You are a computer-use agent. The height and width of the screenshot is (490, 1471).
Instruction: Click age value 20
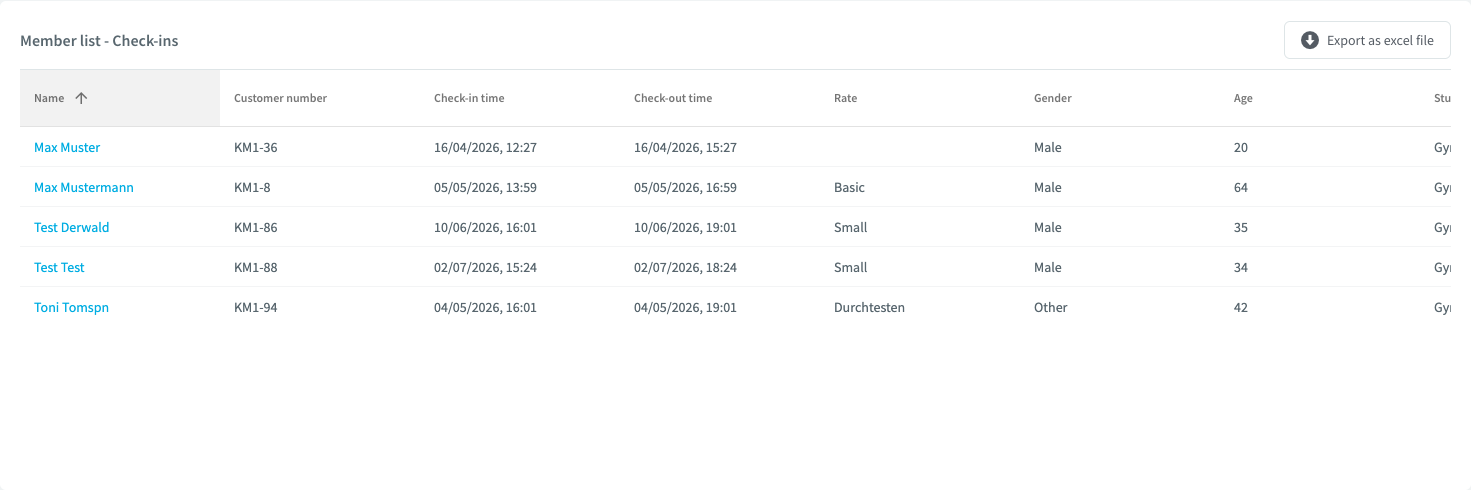(x=1241, y=147)
